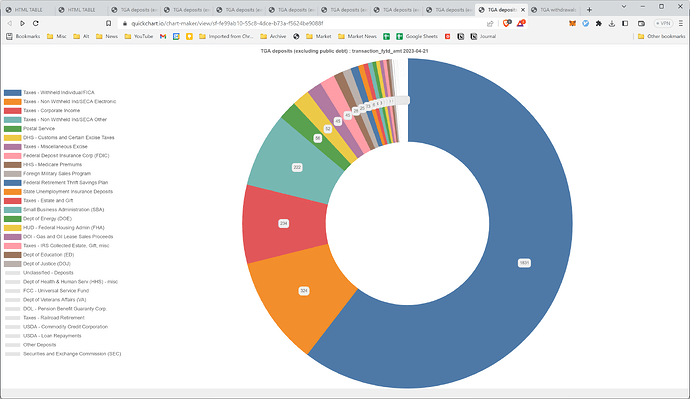This screenshot has width=690, height=399.
Task: Click legend text Dept of Veterans Affairs (VA)
Action: (x=55, y=300)
